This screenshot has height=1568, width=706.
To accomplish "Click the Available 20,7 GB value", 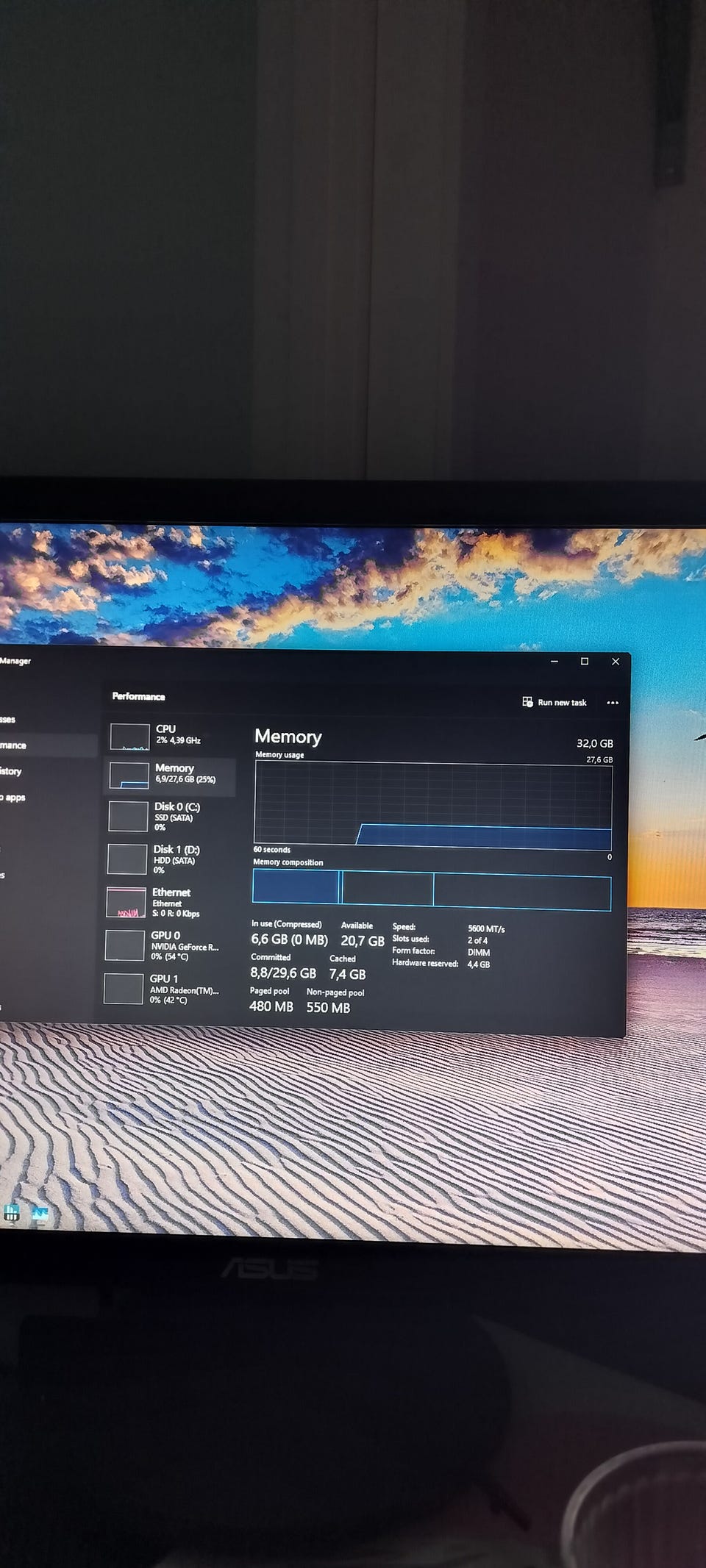I will tap(363, 941).
